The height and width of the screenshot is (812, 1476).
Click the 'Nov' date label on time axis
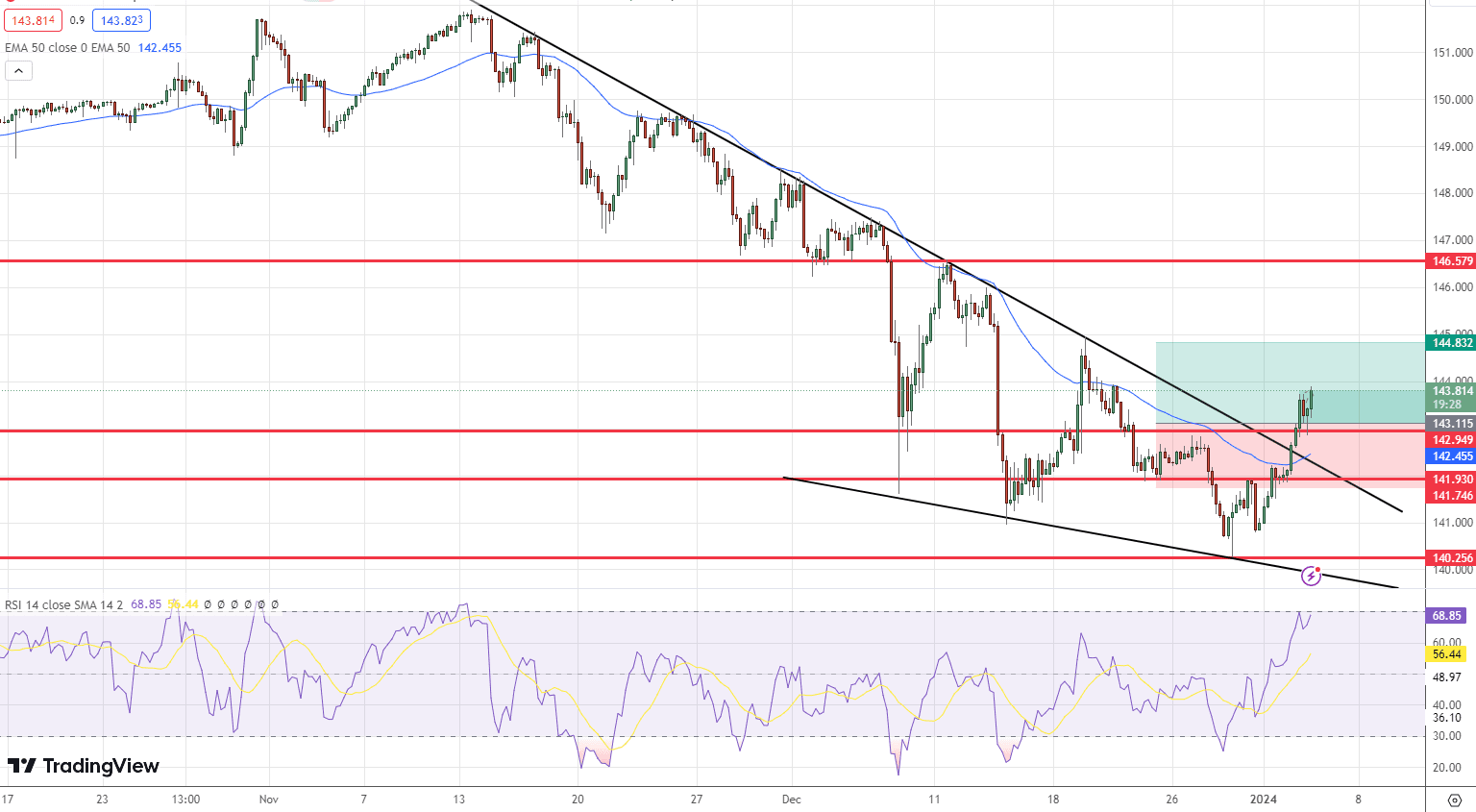click(269, 800)
